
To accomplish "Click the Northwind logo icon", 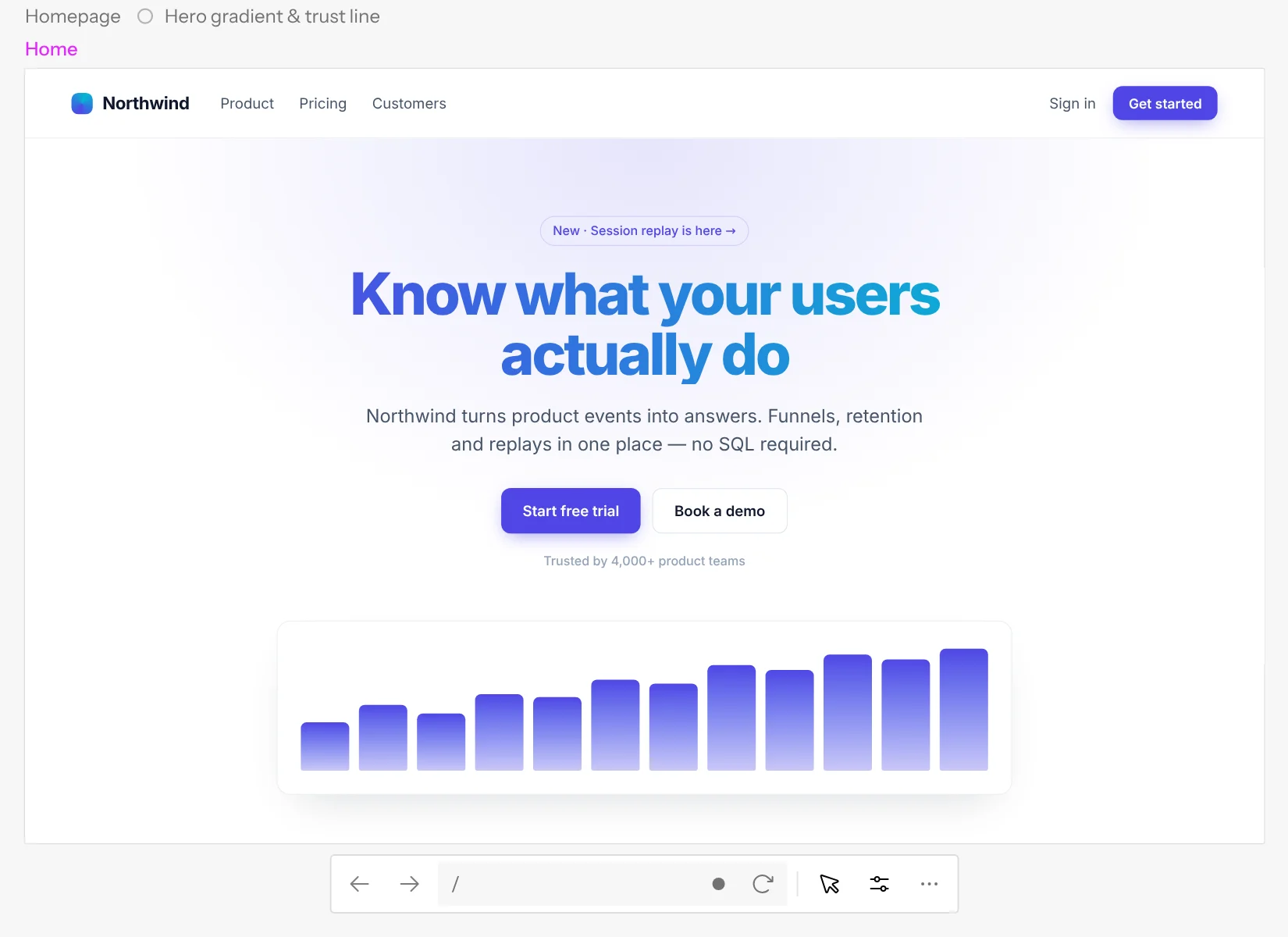I will click(x=82, y=104).
